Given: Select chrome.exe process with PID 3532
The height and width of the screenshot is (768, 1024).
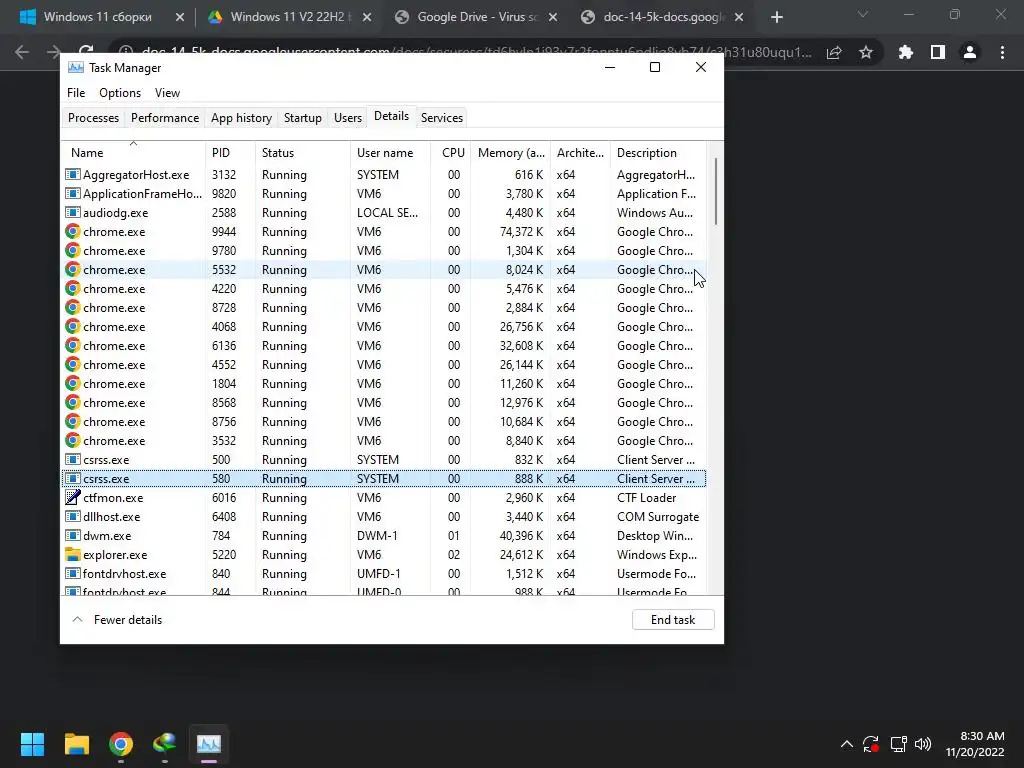Looking at the screenshot, I should (384, 441).
